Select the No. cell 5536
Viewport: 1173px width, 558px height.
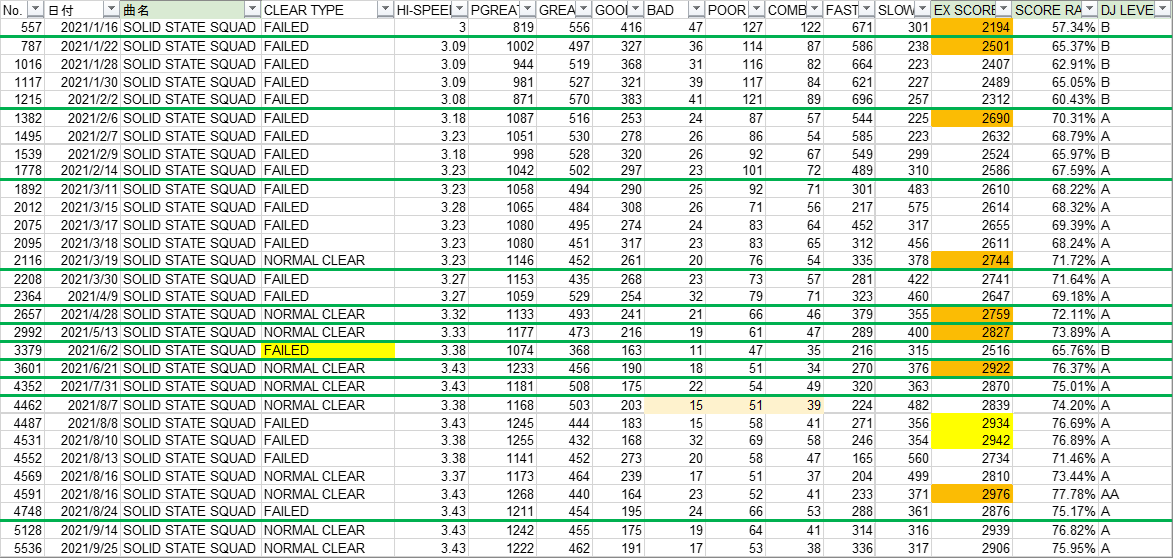23,548
